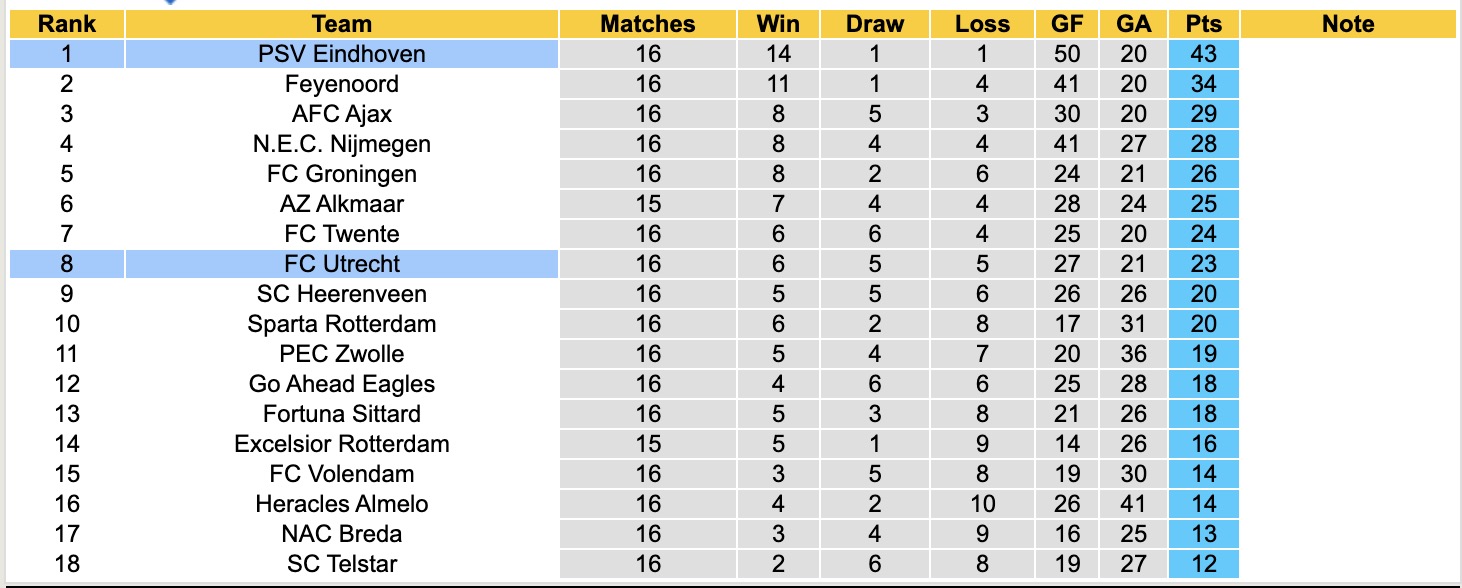Click the Go Ahead Eagles team name
Viewport: 1462px width, 588px height.
click(341, 384)
